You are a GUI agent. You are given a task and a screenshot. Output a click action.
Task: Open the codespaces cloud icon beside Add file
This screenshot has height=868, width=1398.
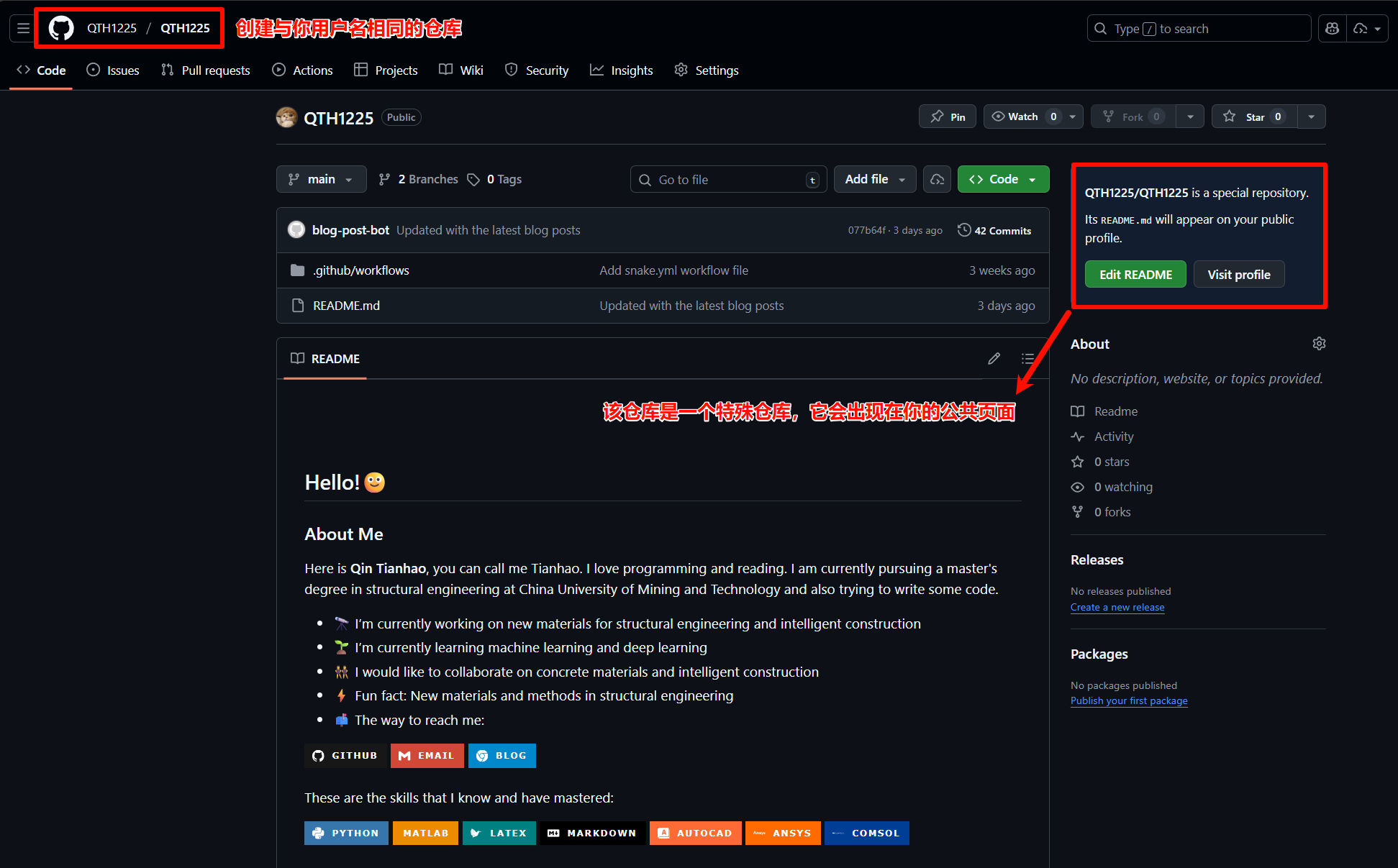[x=937, y=179]
